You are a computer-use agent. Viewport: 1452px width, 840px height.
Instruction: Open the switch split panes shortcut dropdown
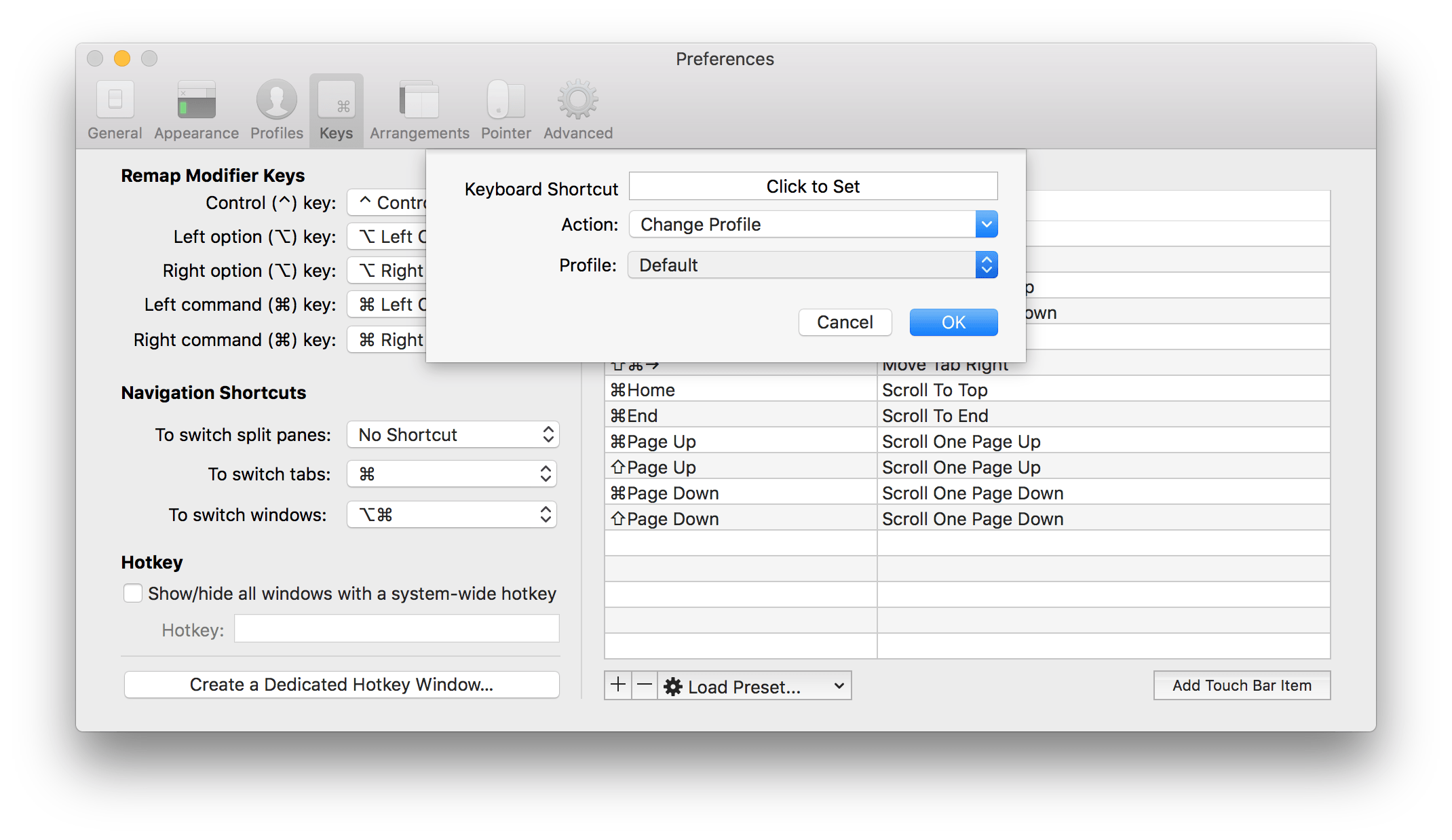click(453, 435)
